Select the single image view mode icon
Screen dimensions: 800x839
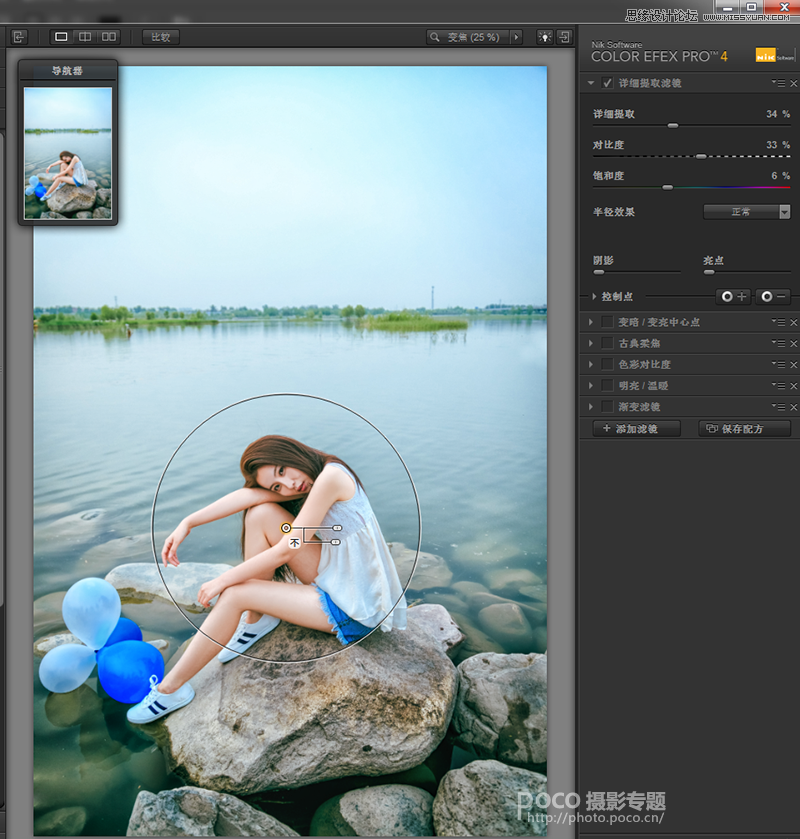tap(60, 36)
